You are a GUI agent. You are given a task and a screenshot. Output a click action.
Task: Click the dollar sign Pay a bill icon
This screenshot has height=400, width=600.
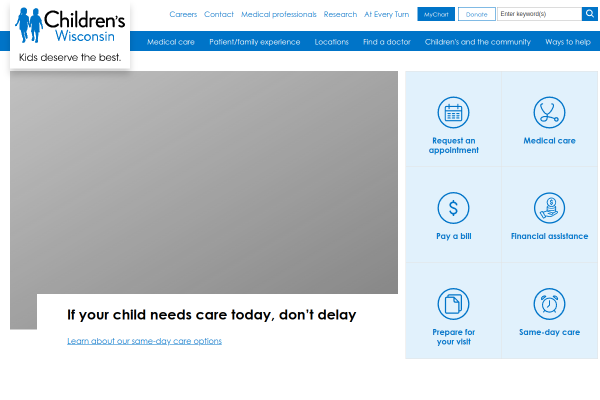pos(453,208)
